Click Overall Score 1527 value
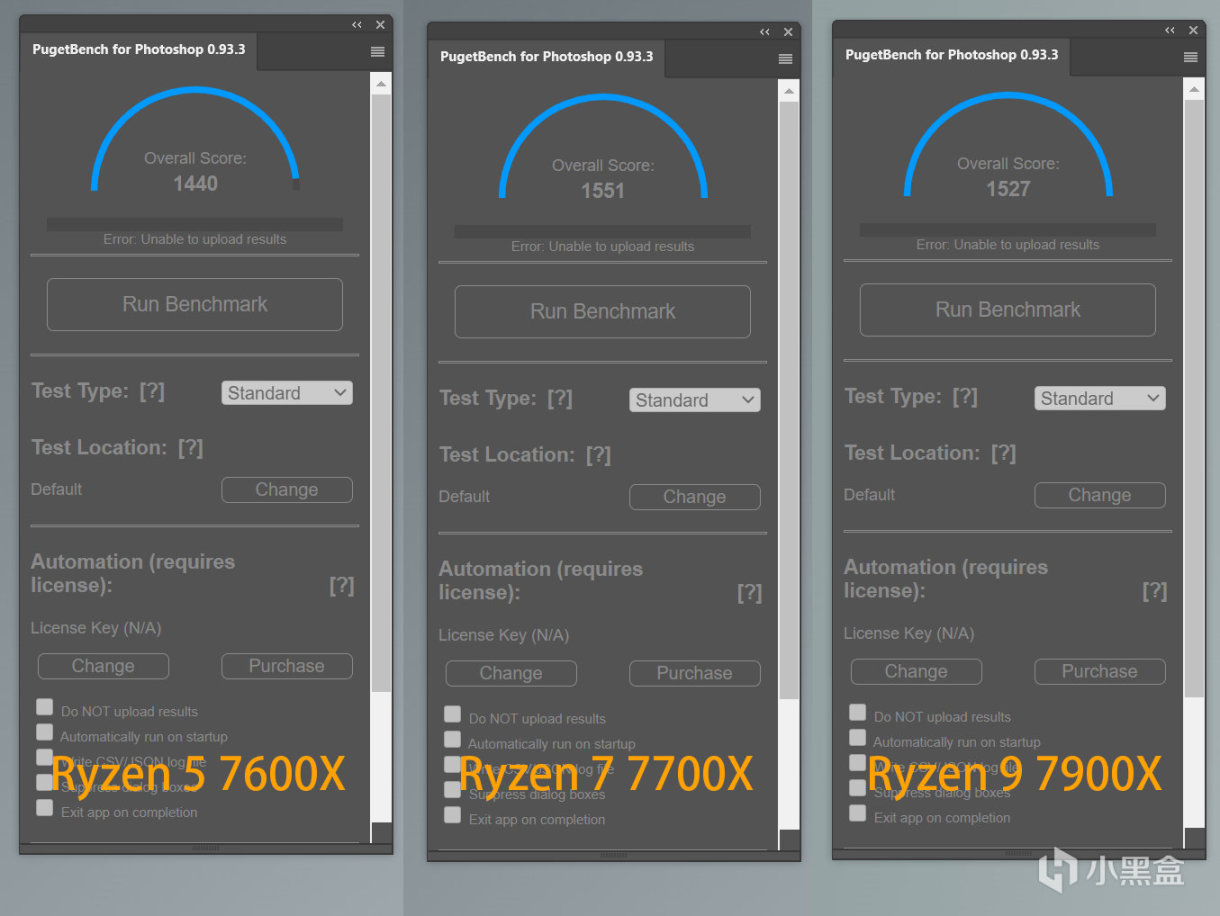1220x916 pixels. 1008,188
